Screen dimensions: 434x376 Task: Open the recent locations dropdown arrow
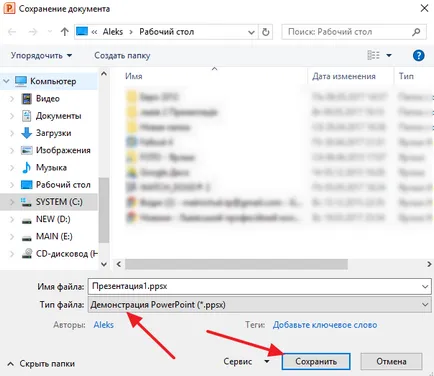(50, 32)
